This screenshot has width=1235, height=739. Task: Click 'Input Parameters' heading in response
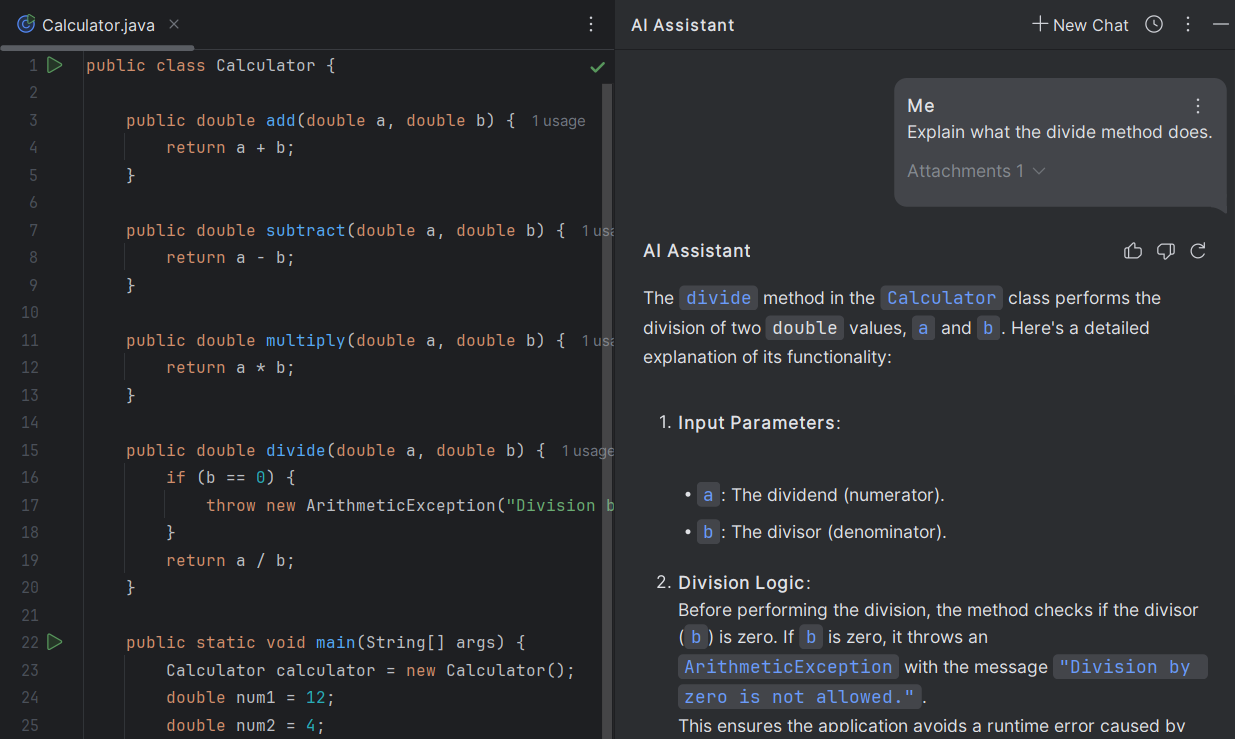pyautogui.click(x=756, y=423)
